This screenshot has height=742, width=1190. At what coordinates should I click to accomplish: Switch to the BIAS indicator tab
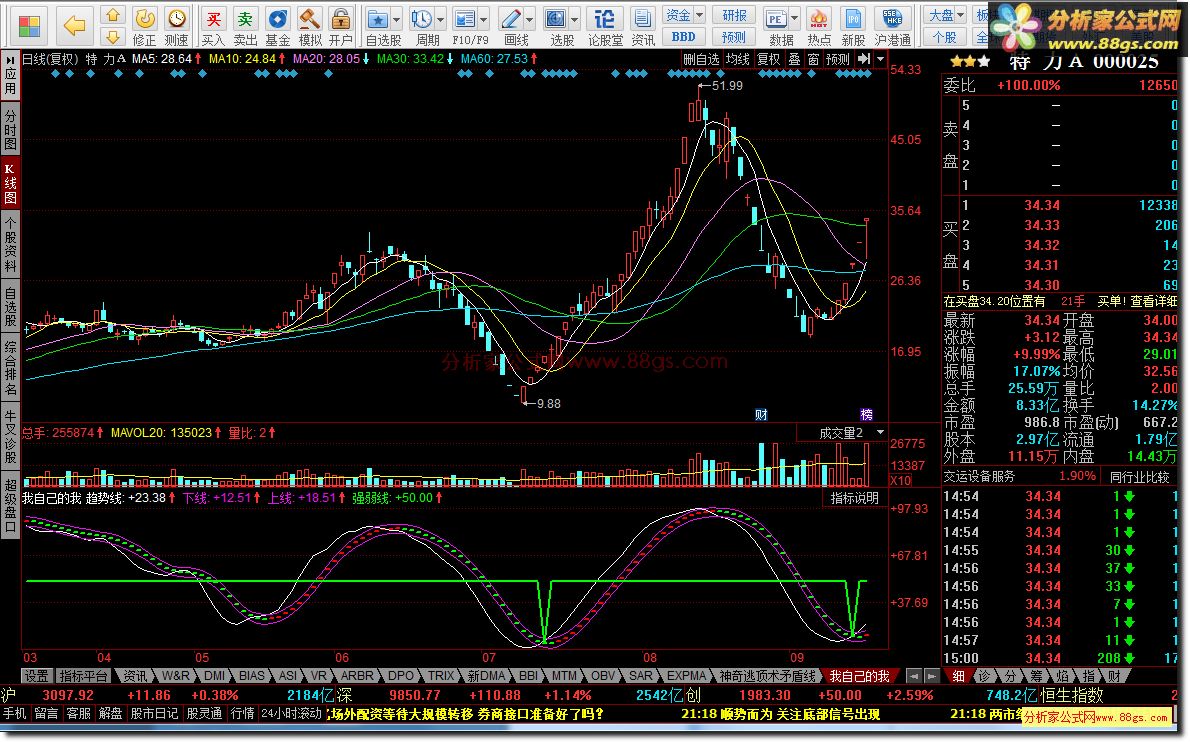coord(251,675)
